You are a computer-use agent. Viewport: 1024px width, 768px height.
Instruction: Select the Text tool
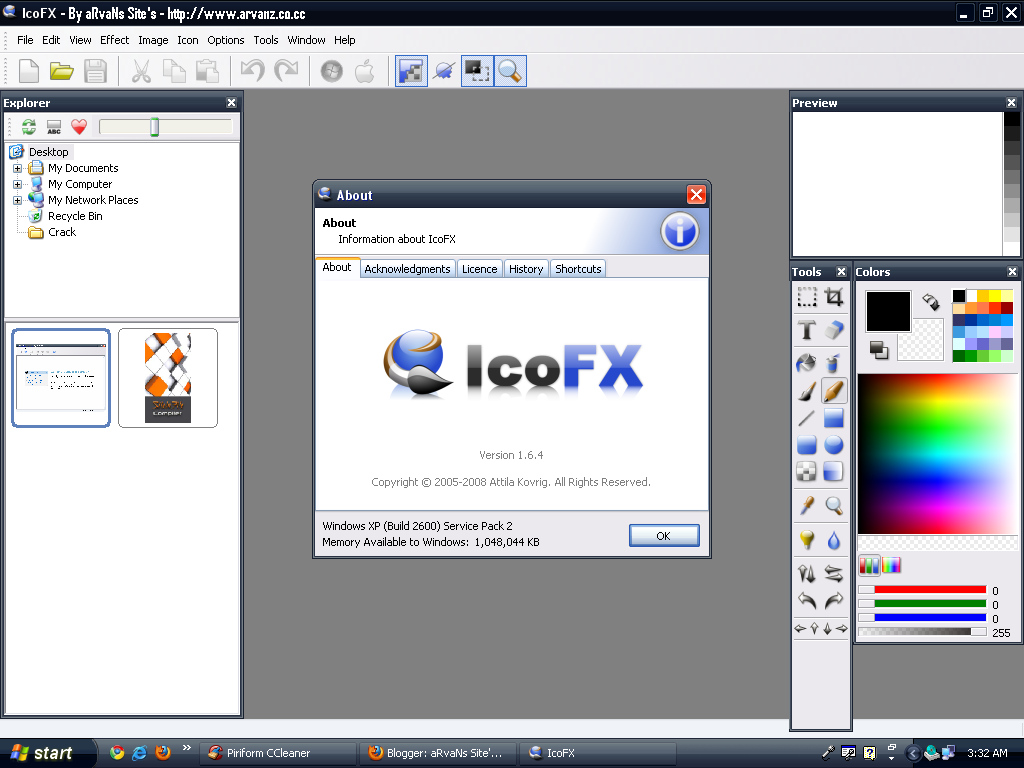pyautogui.click(x=807, y=330)
